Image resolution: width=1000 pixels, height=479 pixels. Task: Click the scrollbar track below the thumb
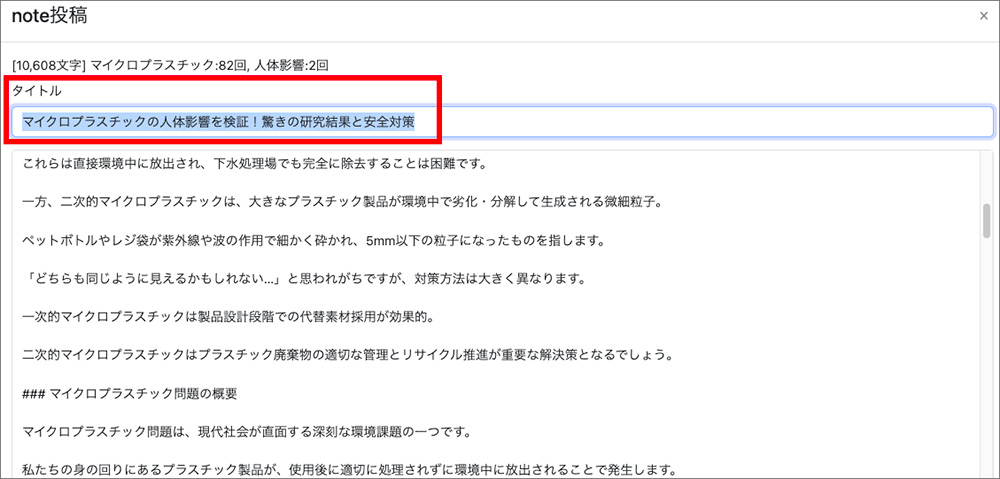click(986, 380)
